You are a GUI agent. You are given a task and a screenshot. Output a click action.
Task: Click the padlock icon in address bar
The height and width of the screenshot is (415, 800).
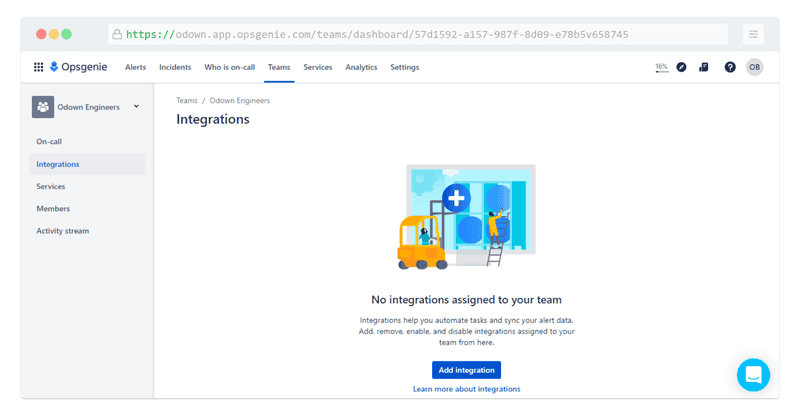[x=117, y=34]
